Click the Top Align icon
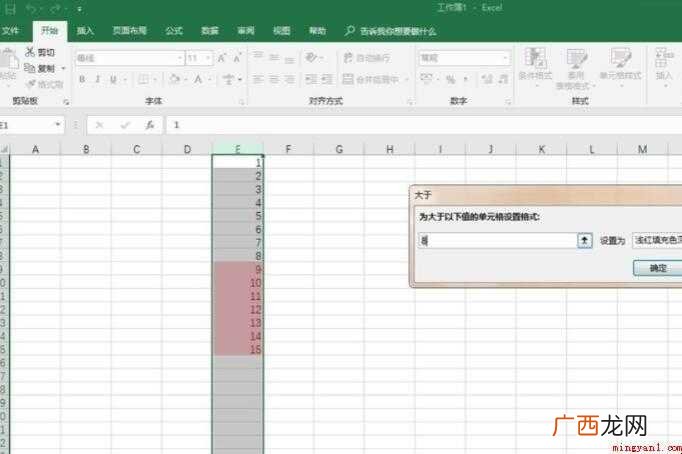The height and width of the screenshot is (454, 682). [x=258, y=57]
